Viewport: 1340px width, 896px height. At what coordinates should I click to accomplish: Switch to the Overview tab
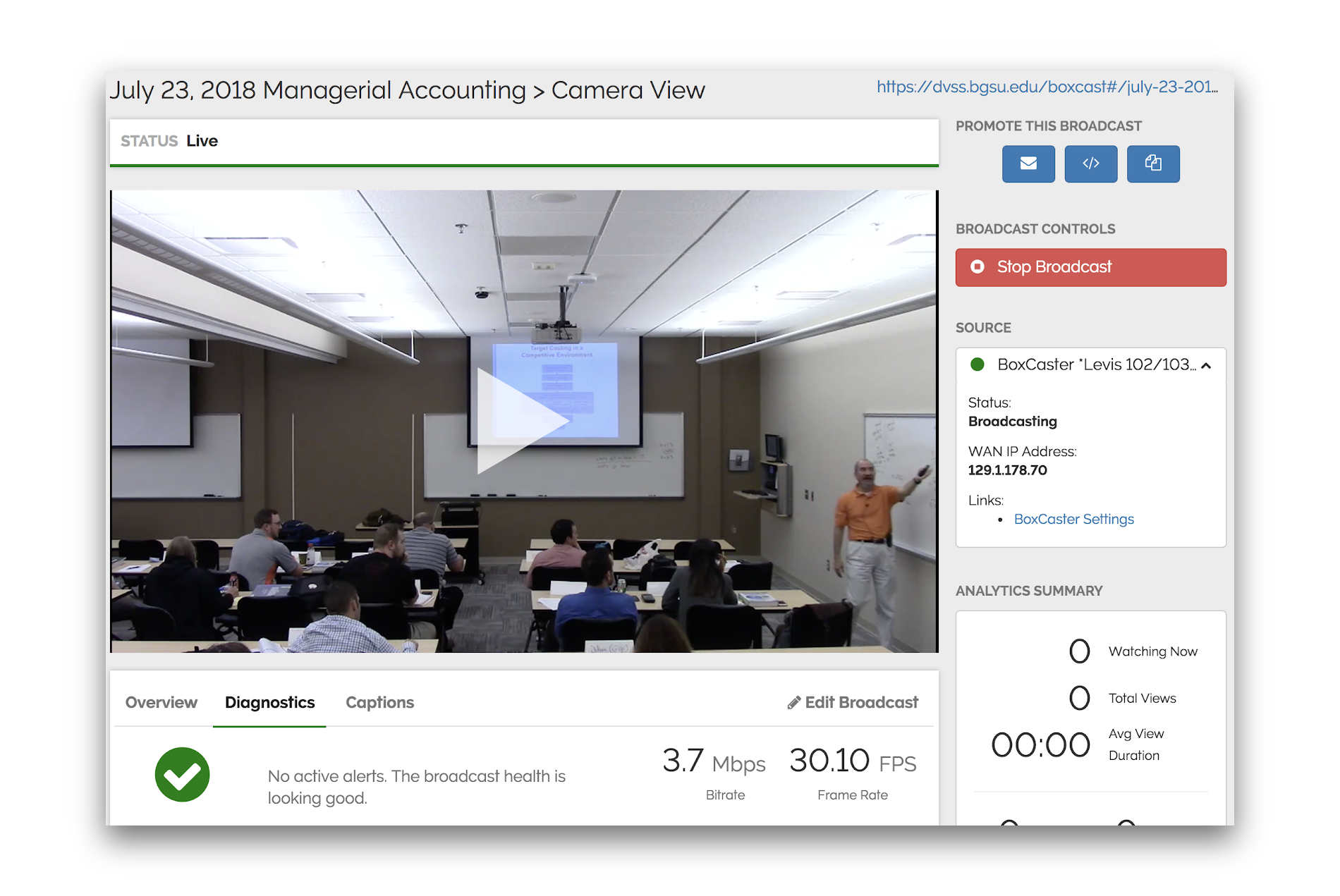(x=161, y=702)
